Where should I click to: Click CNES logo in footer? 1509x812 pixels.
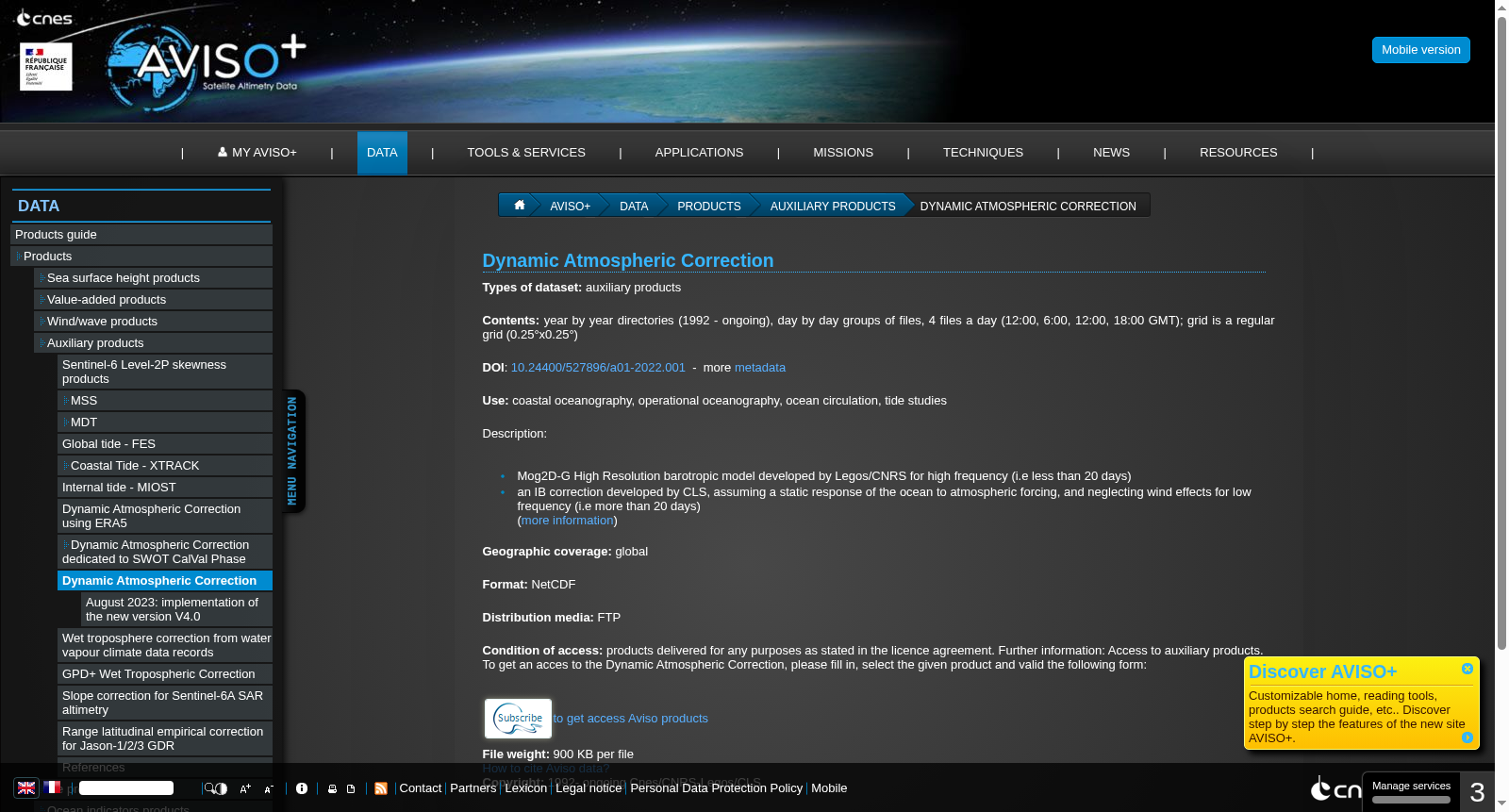coord(1335,788)
